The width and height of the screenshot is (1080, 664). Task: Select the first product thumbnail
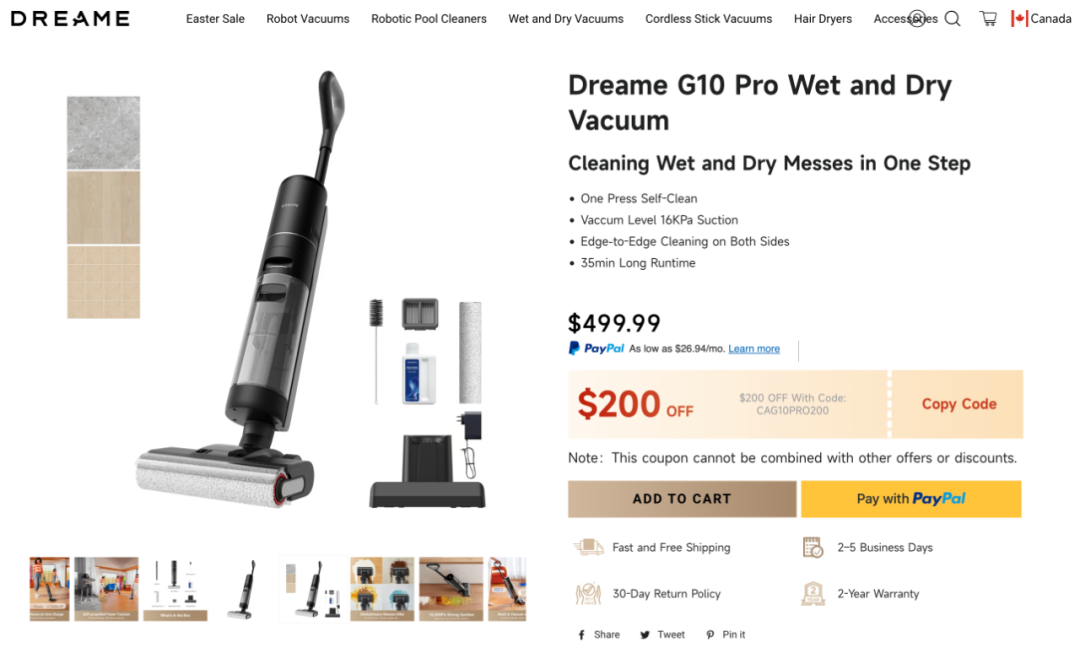49,590
